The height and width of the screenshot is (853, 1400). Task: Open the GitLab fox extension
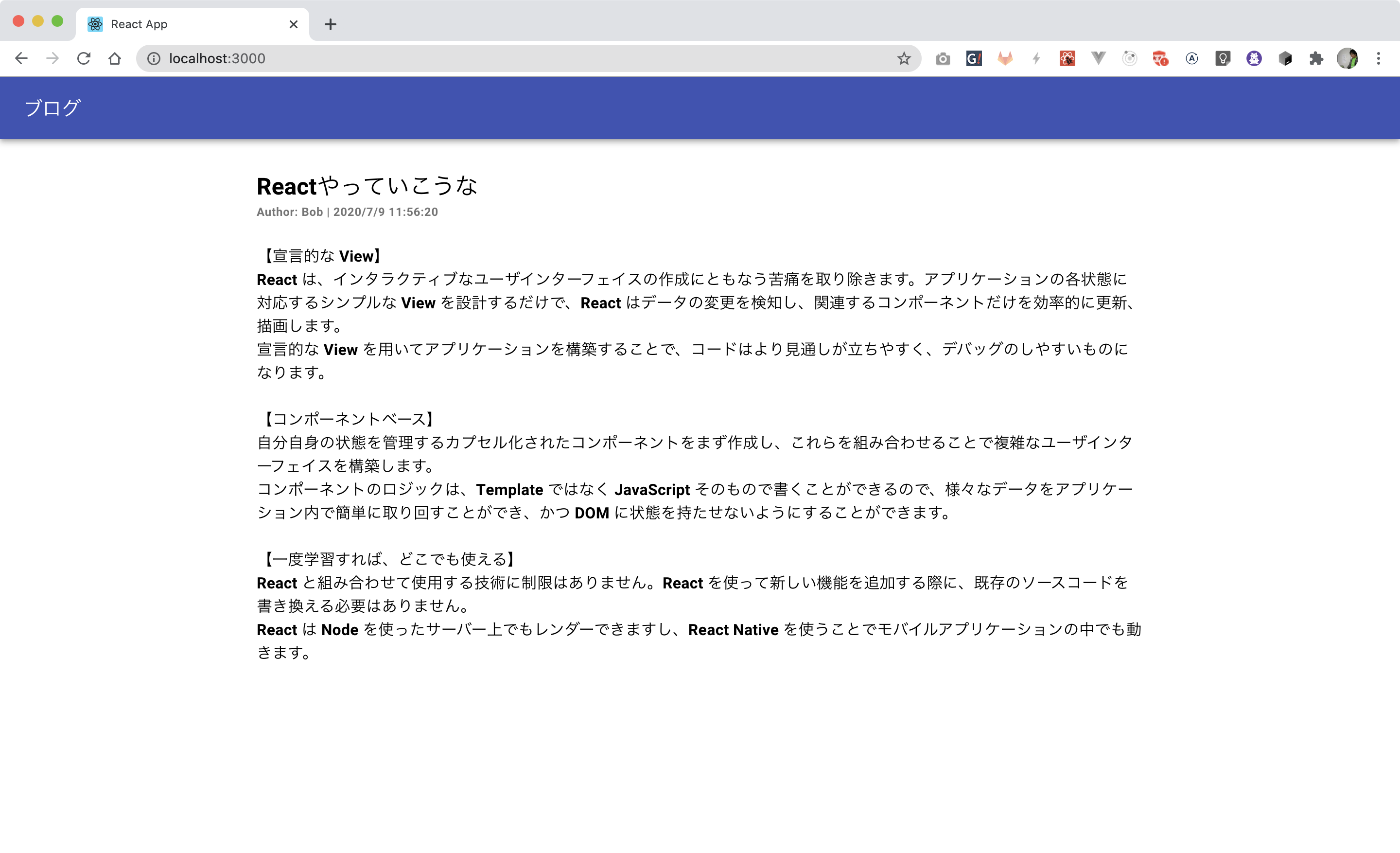(1004, 58)
